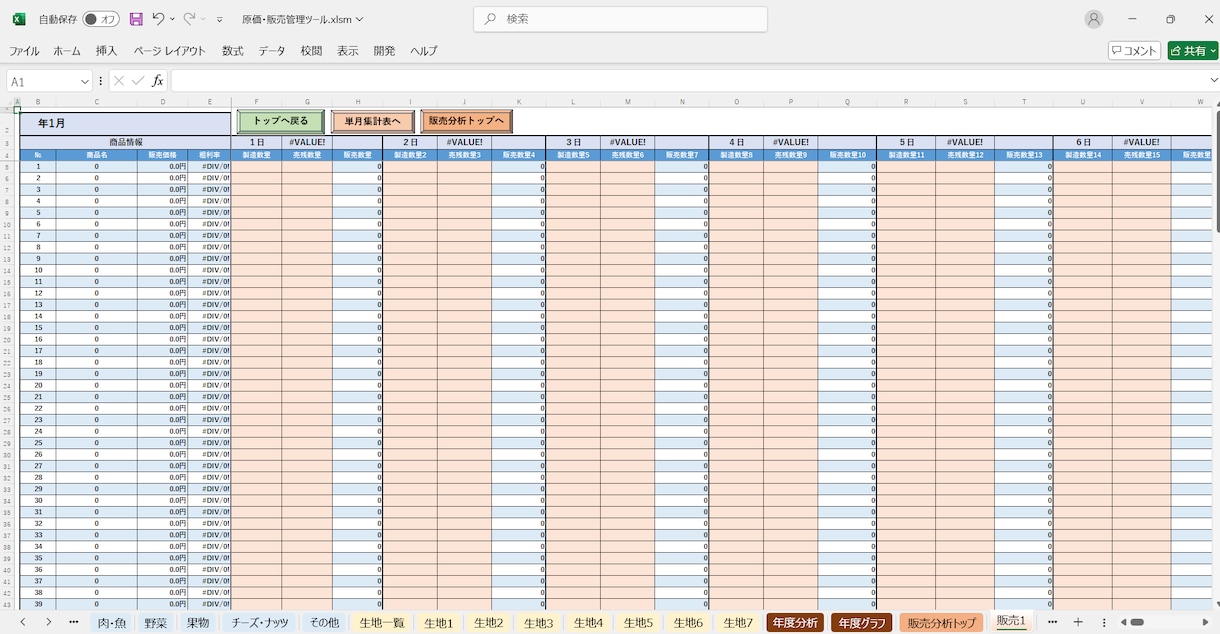The height and width of the screenshot is (634, 1220).
Task: Select the 開発 ribbon tab
Action: pos(384,51)
